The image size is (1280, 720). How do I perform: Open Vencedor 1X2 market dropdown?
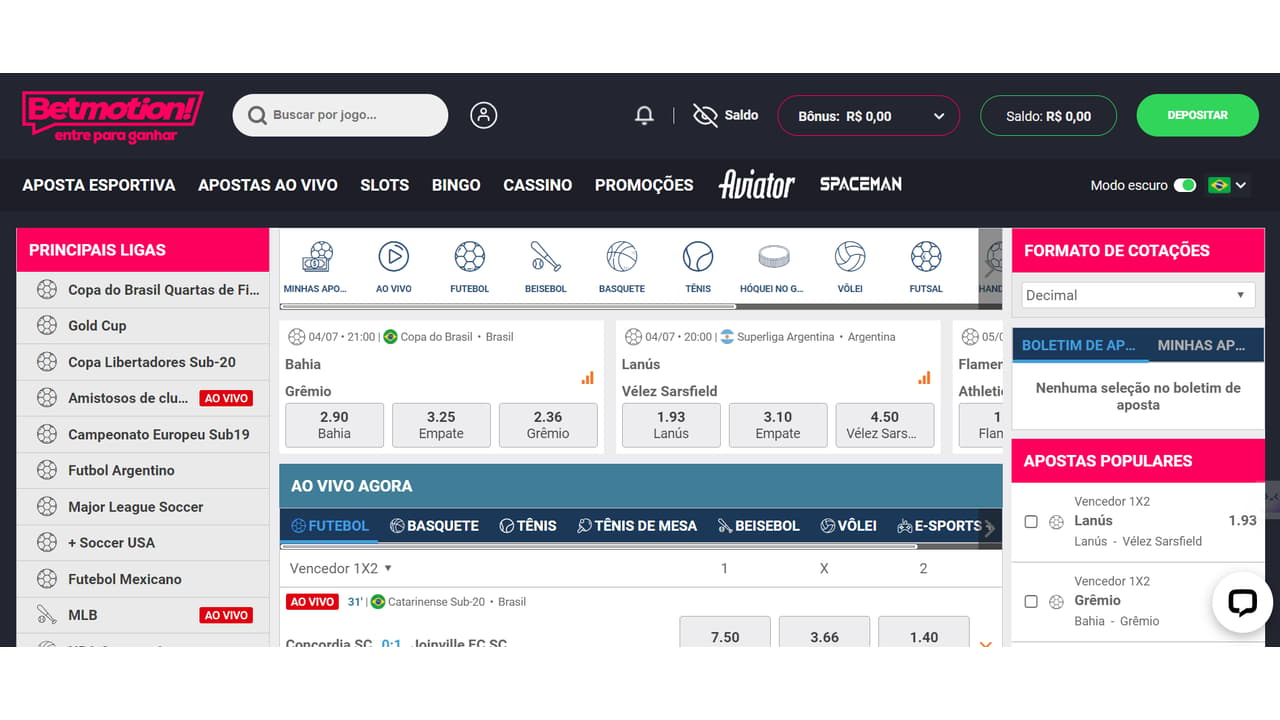[x=341, y=568]
